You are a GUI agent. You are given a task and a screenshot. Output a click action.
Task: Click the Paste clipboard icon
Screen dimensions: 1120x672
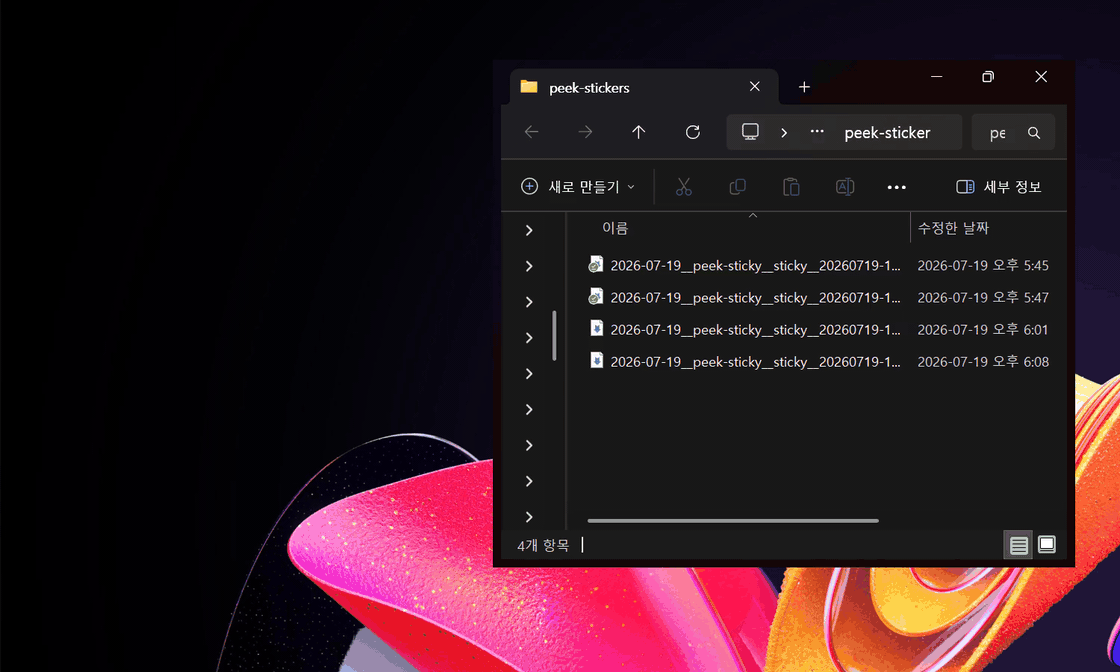[x=791, y=187]
